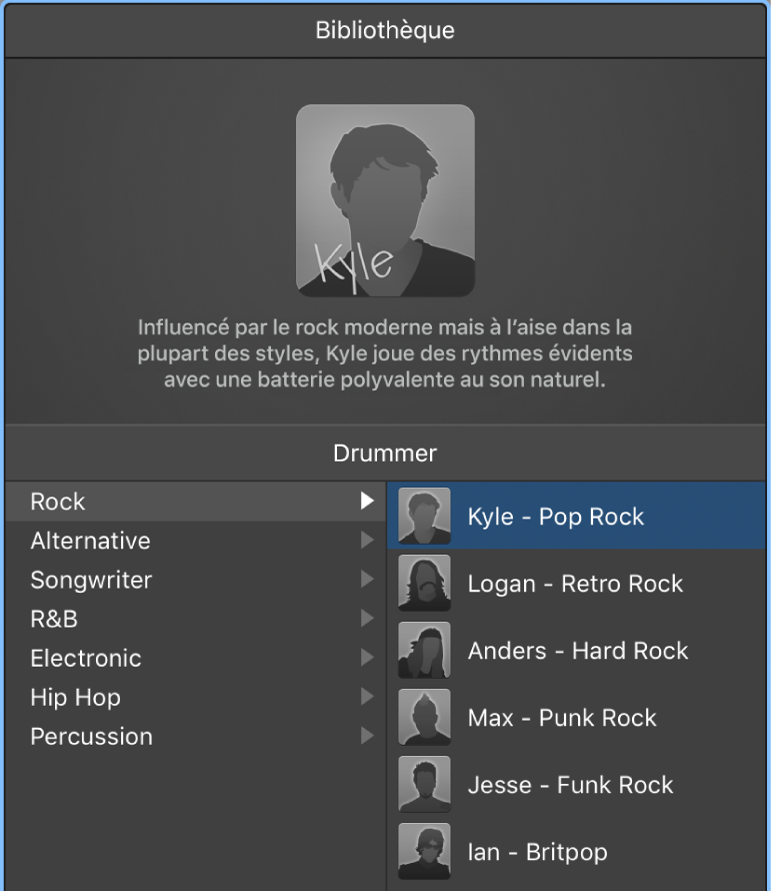
Task: Click Kyle's drummer avatar icon in list
Action: pos(424,516)
